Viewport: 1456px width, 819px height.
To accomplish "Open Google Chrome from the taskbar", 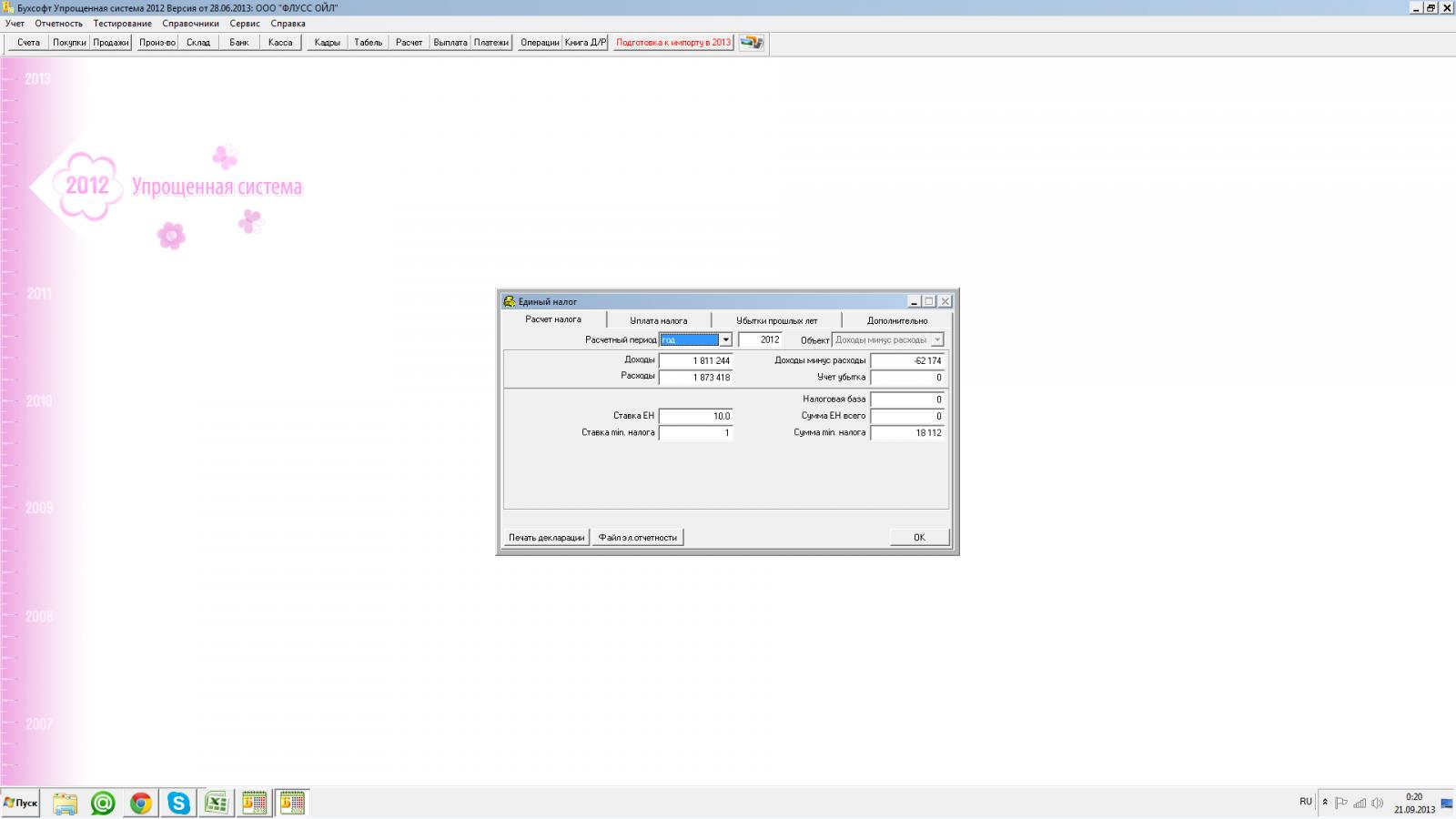I will (140, 803).
